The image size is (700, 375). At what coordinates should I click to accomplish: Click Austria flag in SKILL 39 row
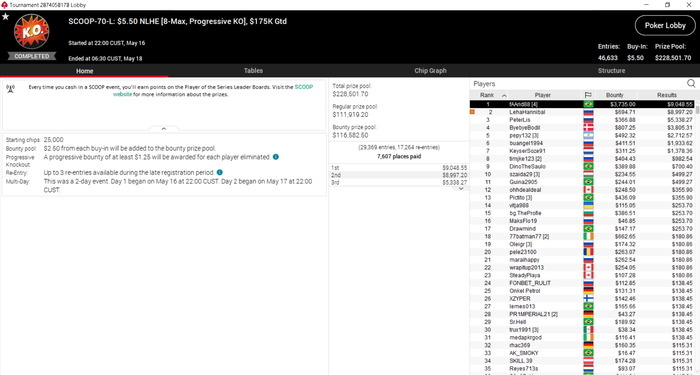point(588,361)
